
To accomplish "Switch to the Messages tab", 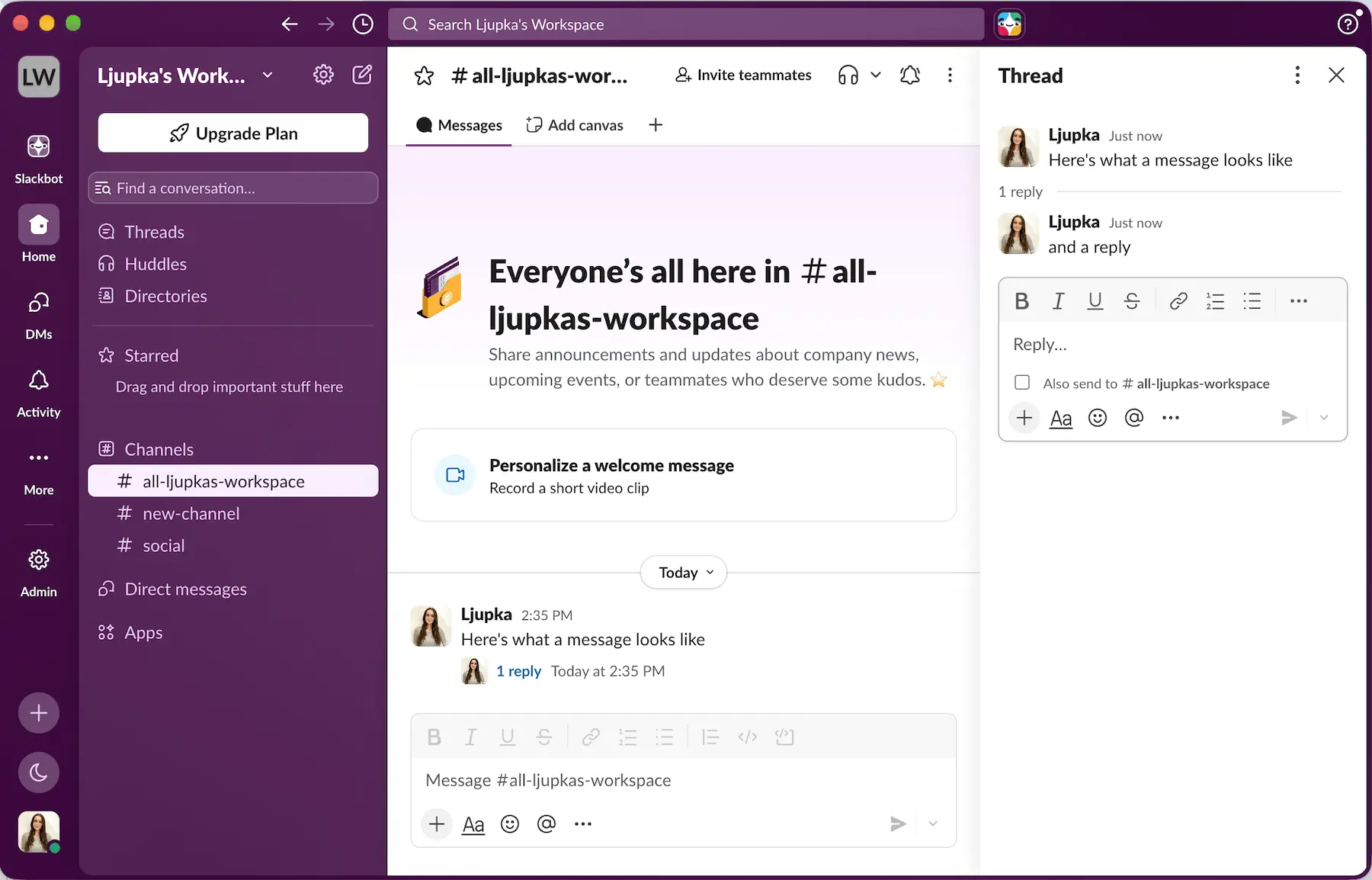I will click(x=459, y=125).
